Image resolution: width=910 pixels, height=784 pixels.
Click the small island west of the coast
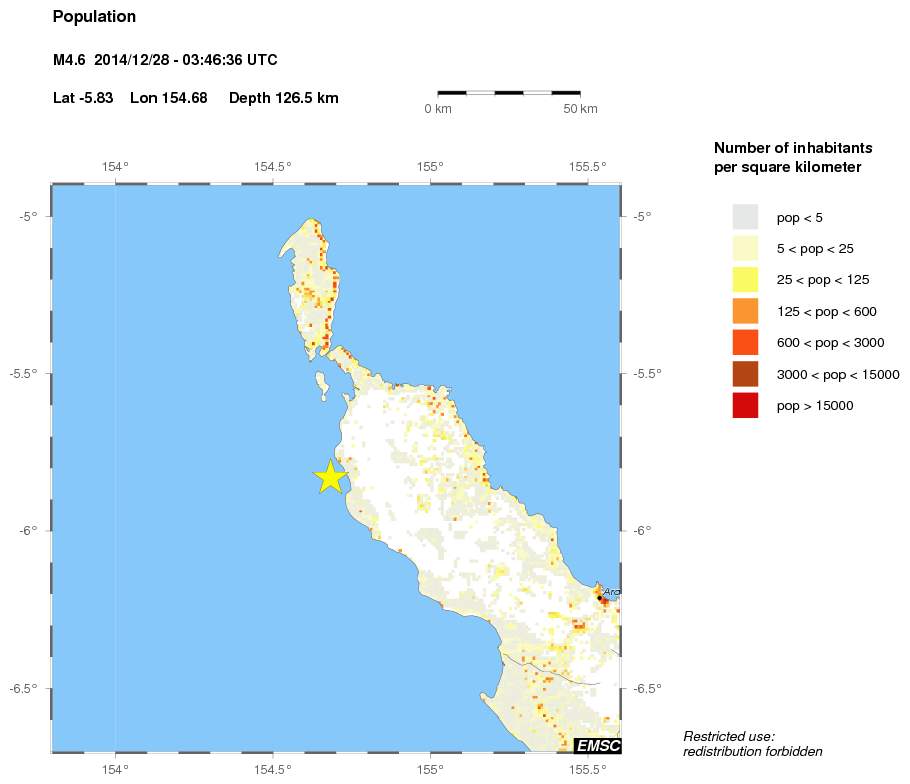click(x=323, y=384)
